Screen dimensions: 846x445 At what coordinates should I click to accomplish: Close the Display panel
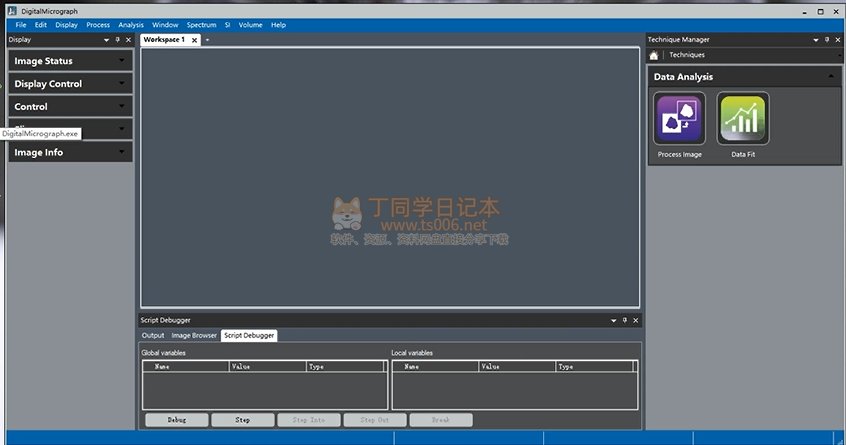tap(128, 39)
